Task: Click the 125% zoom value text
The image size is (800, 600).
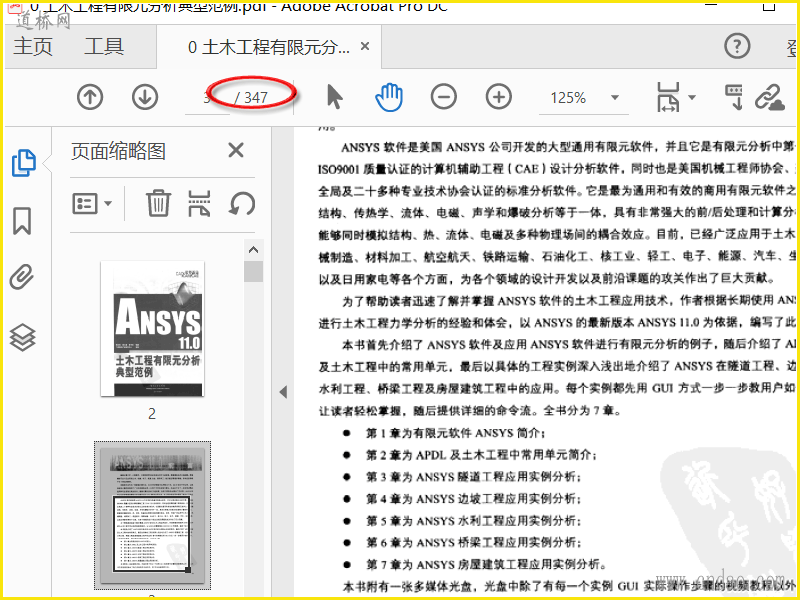Action: pos(568,97)
